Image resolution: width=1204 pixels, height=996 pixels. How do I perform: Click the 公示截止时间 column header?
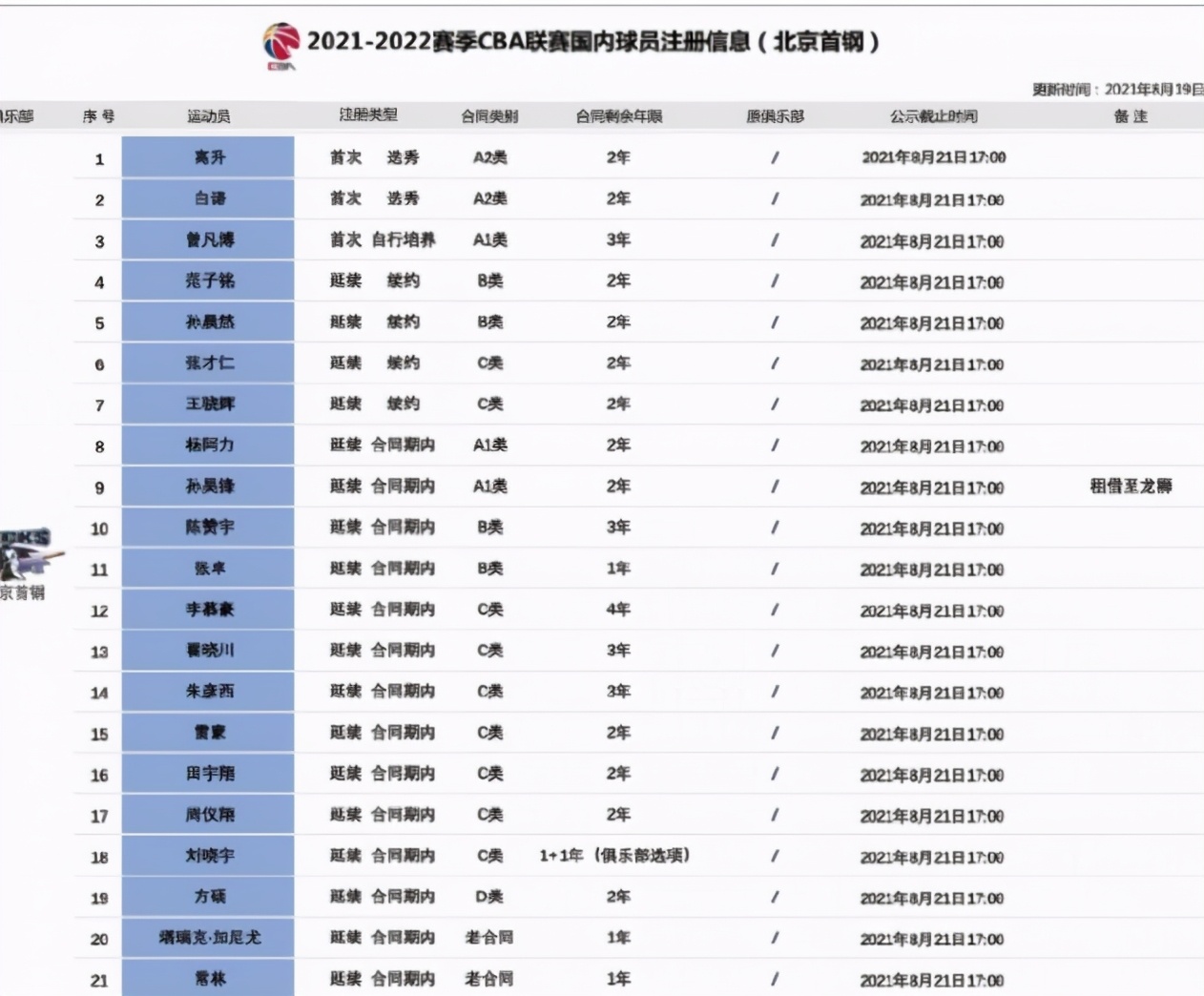[934, 116]
